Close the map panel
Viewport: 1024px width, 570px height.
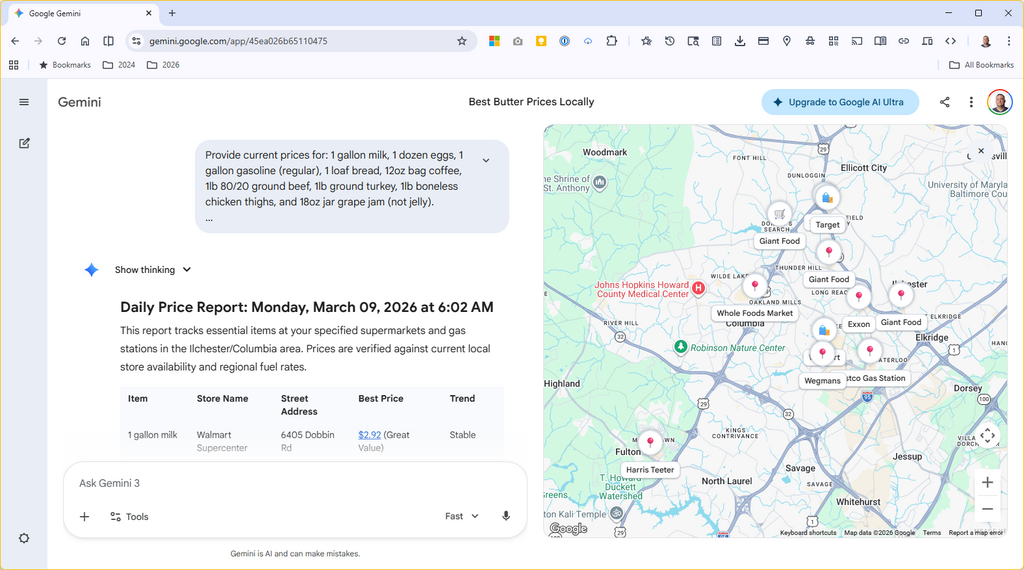coord(981,151)
